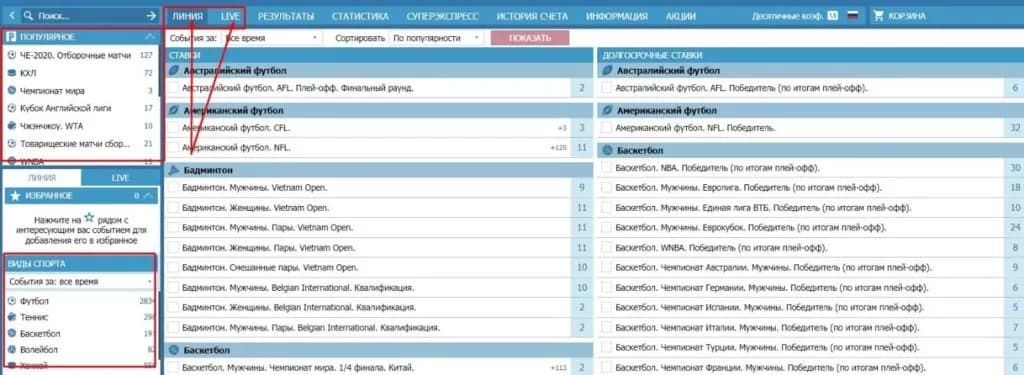Image resolution: width=1024 pixels, height=375 pixels.
Task: Click the volleyball icon beside Волейбол
Action: [x=12, y=350]
